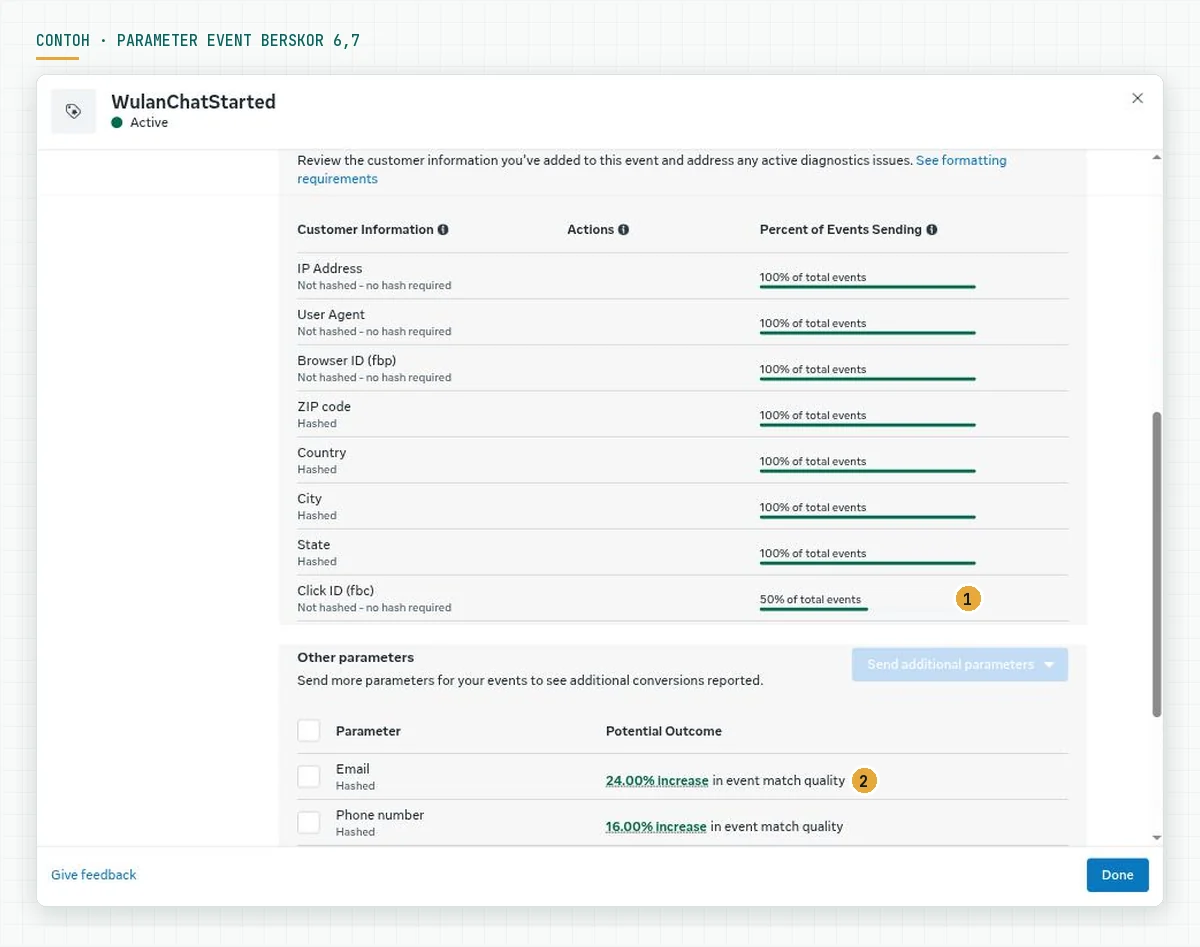Click the 24.00% increase link for Email
The width and height of the screenshot is (1200, 947).
[657, 780]
